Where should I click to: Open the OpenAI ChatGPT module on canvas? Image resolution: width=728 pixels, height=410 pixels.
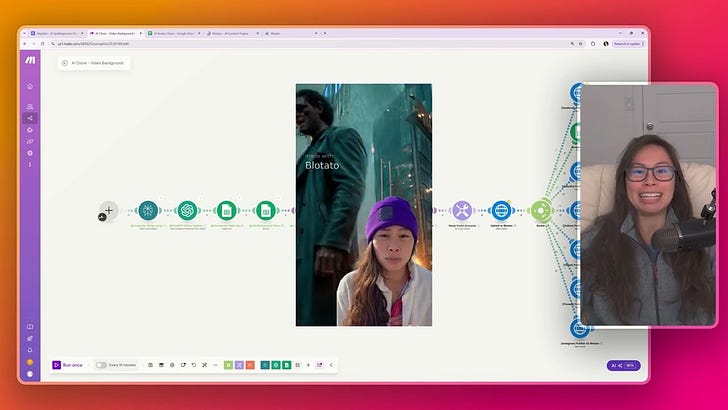(187, 210)
